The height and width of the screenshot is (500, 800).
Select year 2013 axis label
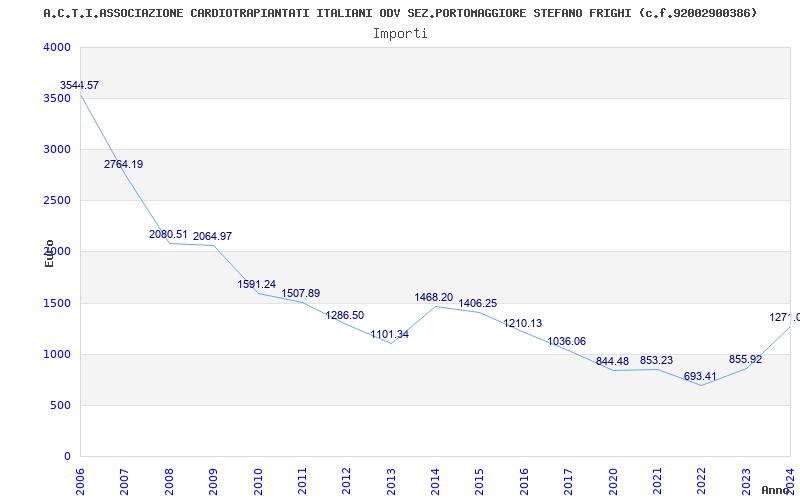click(x=391, y=481)
